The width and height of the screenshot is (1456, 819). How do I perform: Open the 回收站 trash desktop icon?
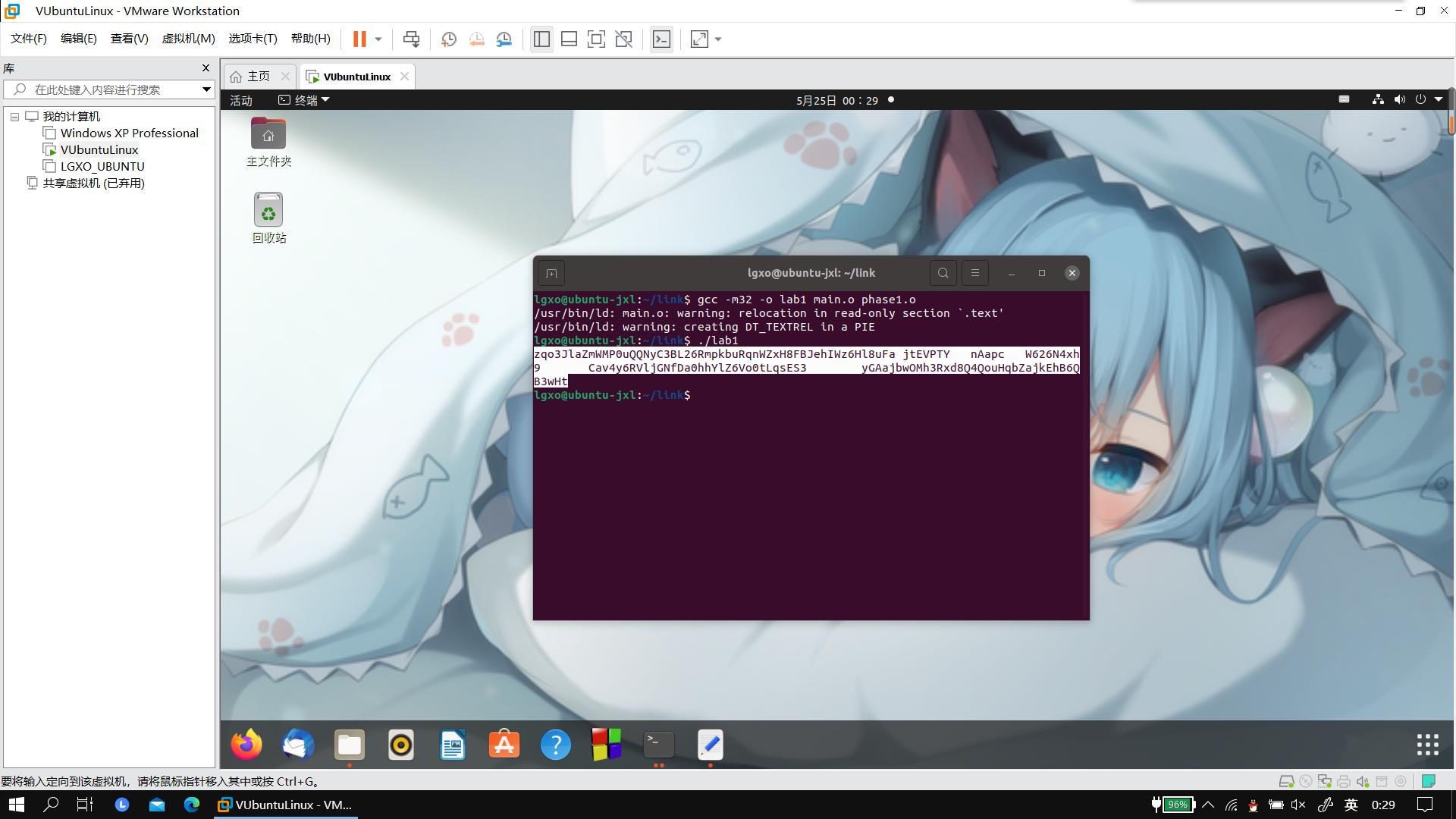tap(268, 218)
